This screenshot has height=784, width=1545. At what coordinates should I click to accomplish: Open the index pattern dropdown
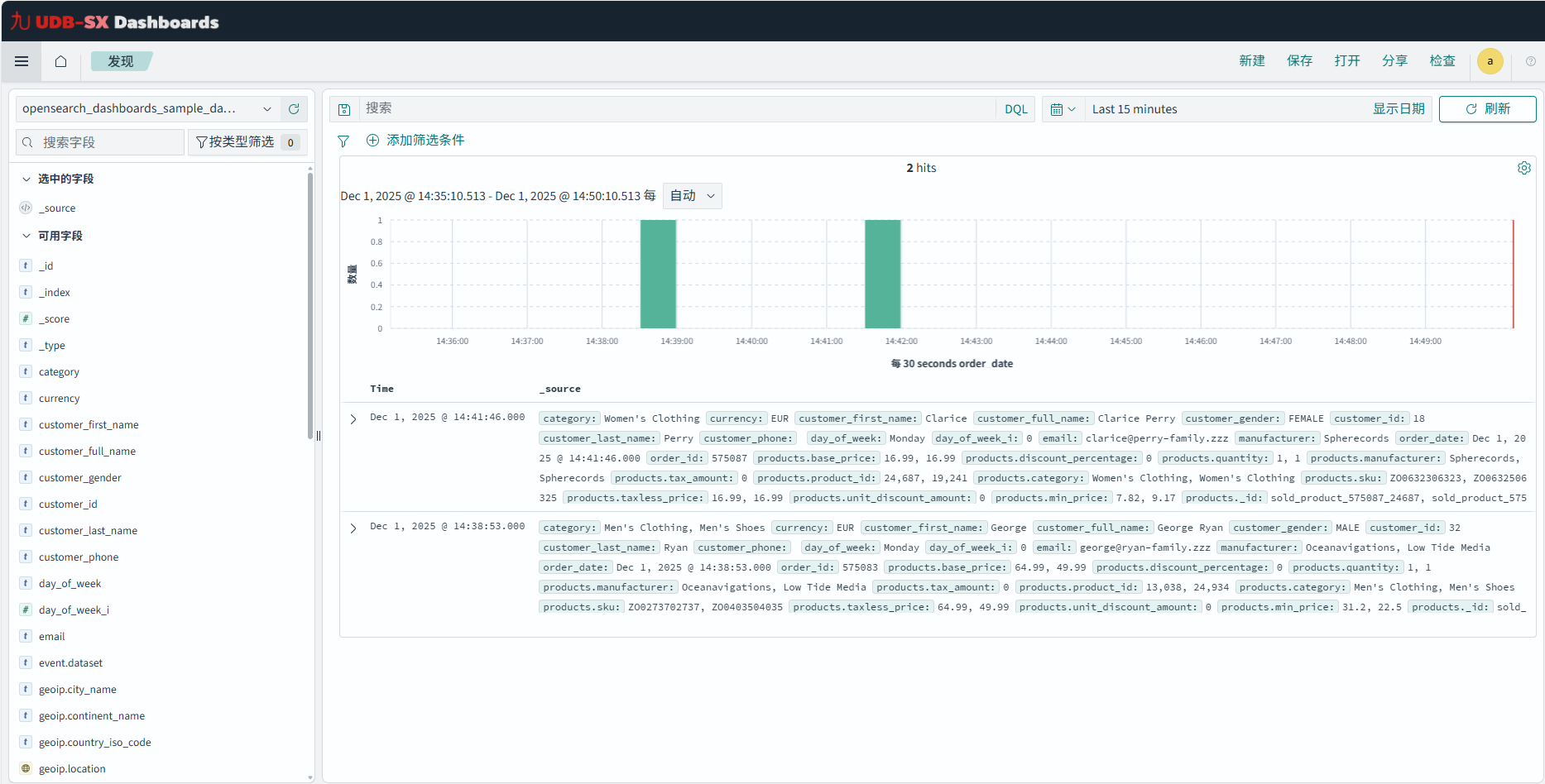click(147, 109)
